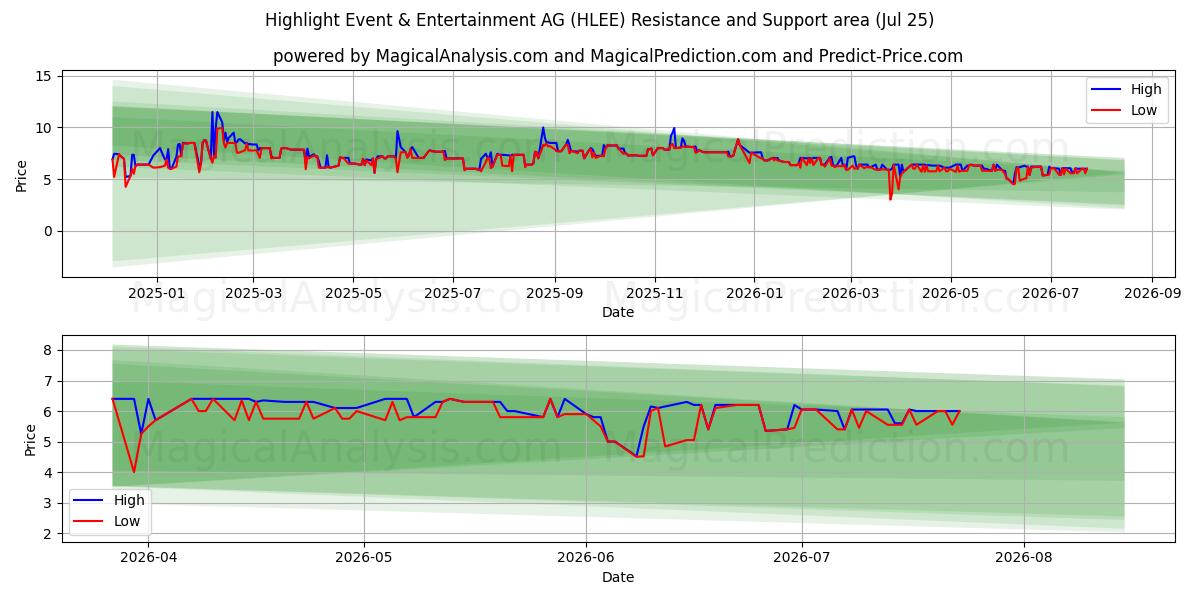Click the 'High' legend entry in top chart
The image size is (1200, 600).
point(1146,90)
